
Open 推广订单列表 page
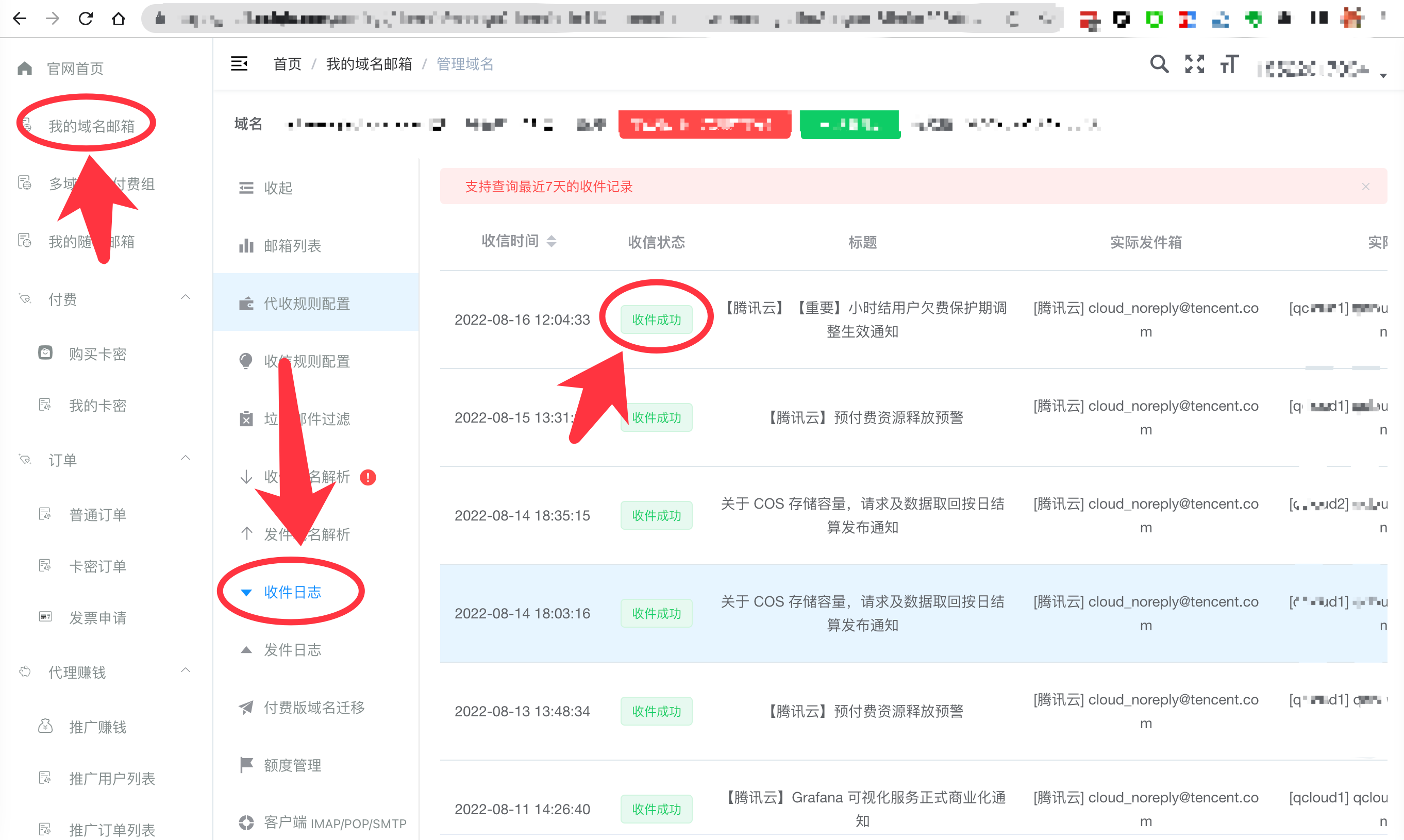pos(112,830)
